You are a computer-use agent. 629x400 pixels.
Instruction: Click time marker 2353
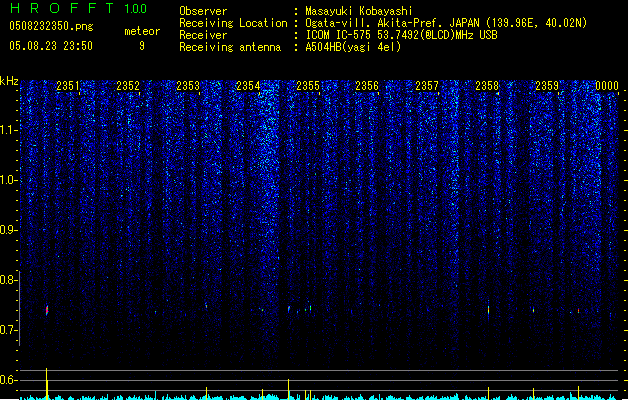coord(188,86)
